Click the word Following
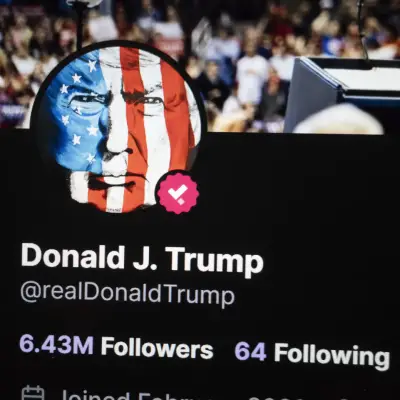Screen dimensions: 400x400 [332, 356]
